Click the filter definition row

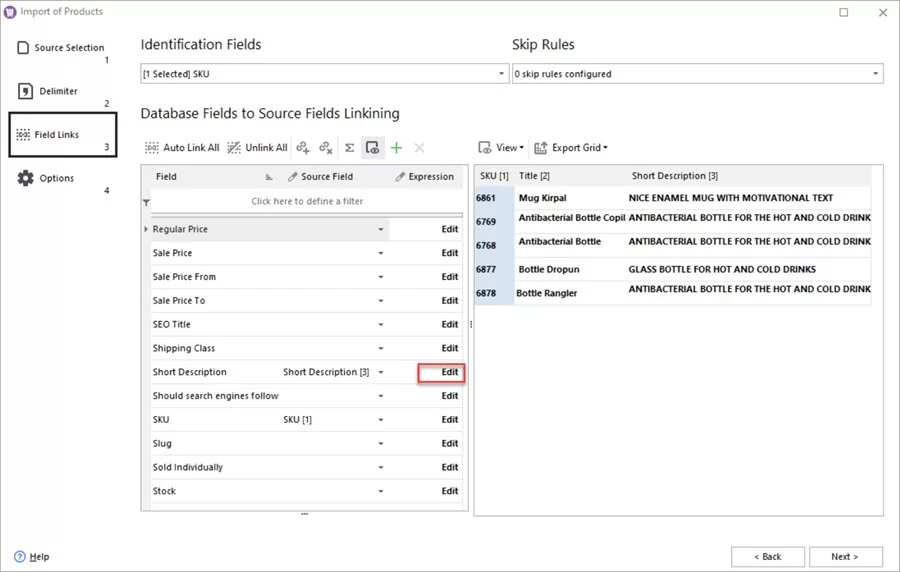tap(307, 201)
